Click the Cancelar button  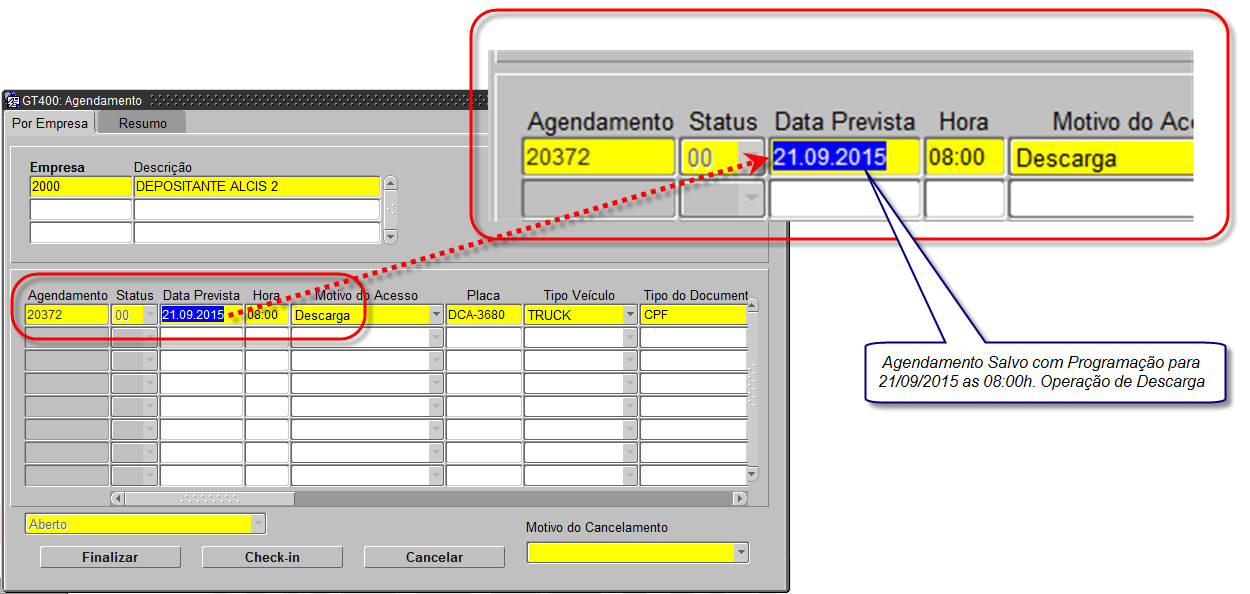tap(434, 557)
